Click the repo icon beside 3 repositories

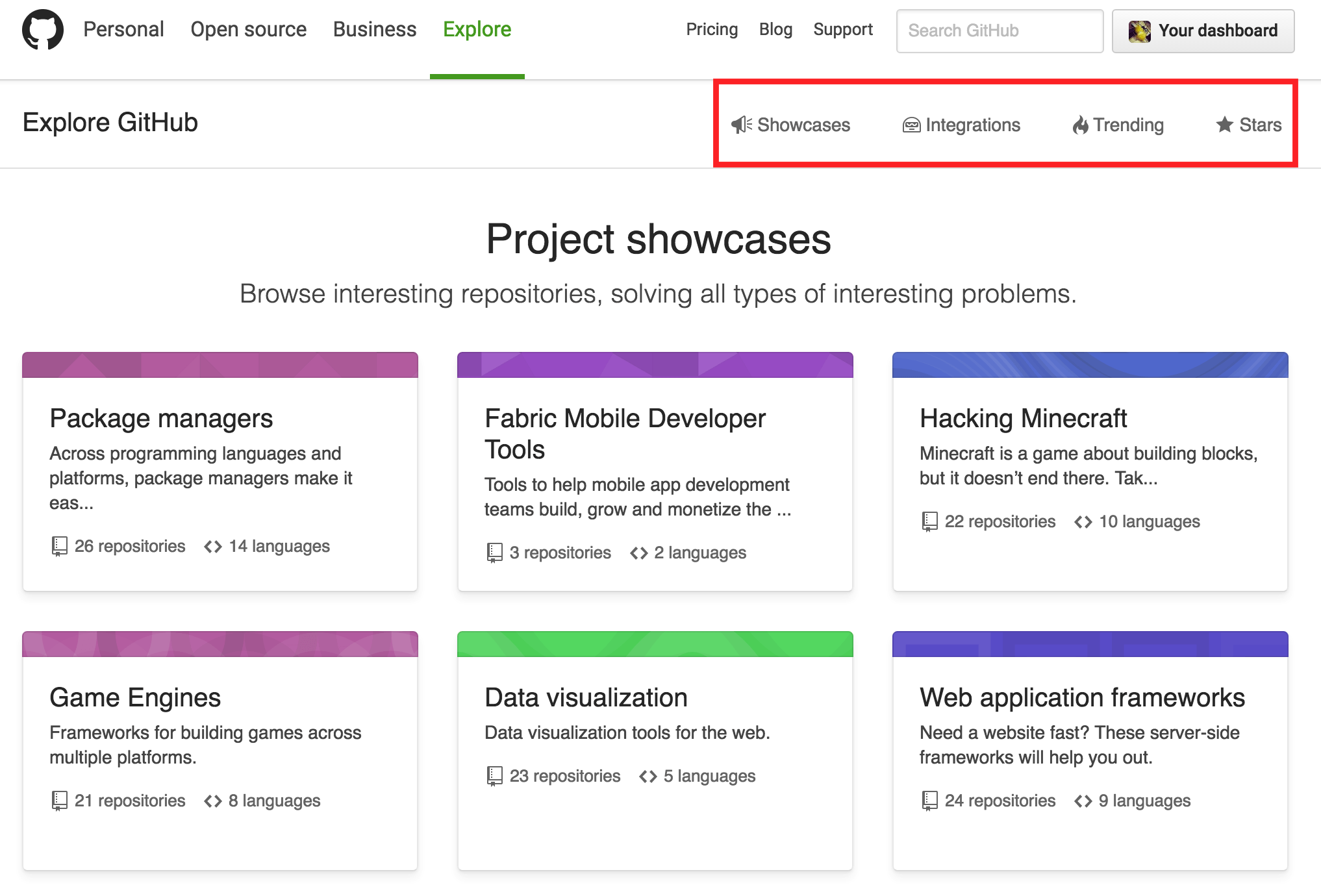click(x=494, y=553)
